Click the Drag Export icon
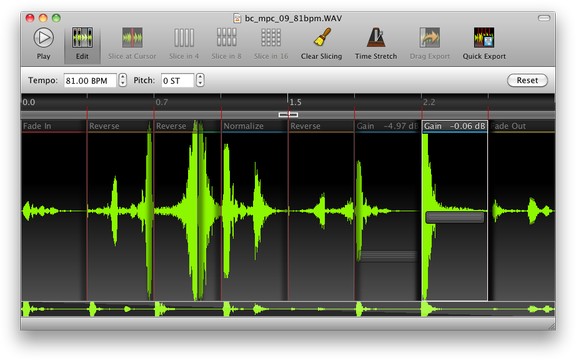The width and height of the screenshot is (576, 360). click(430, 37)
